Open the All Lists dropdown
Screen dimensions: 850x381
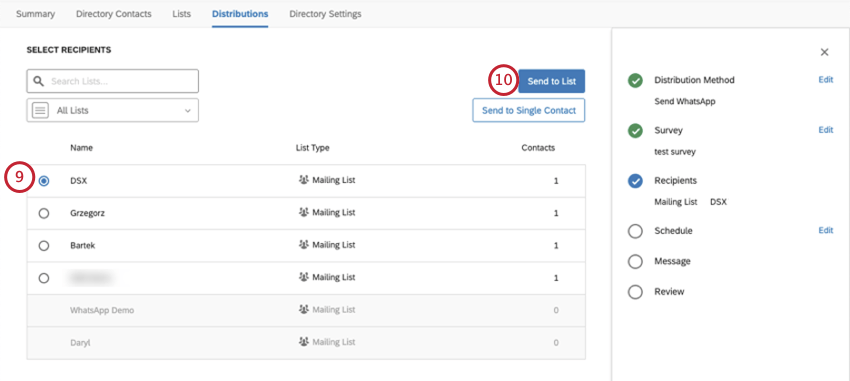(x=113, y=110)
